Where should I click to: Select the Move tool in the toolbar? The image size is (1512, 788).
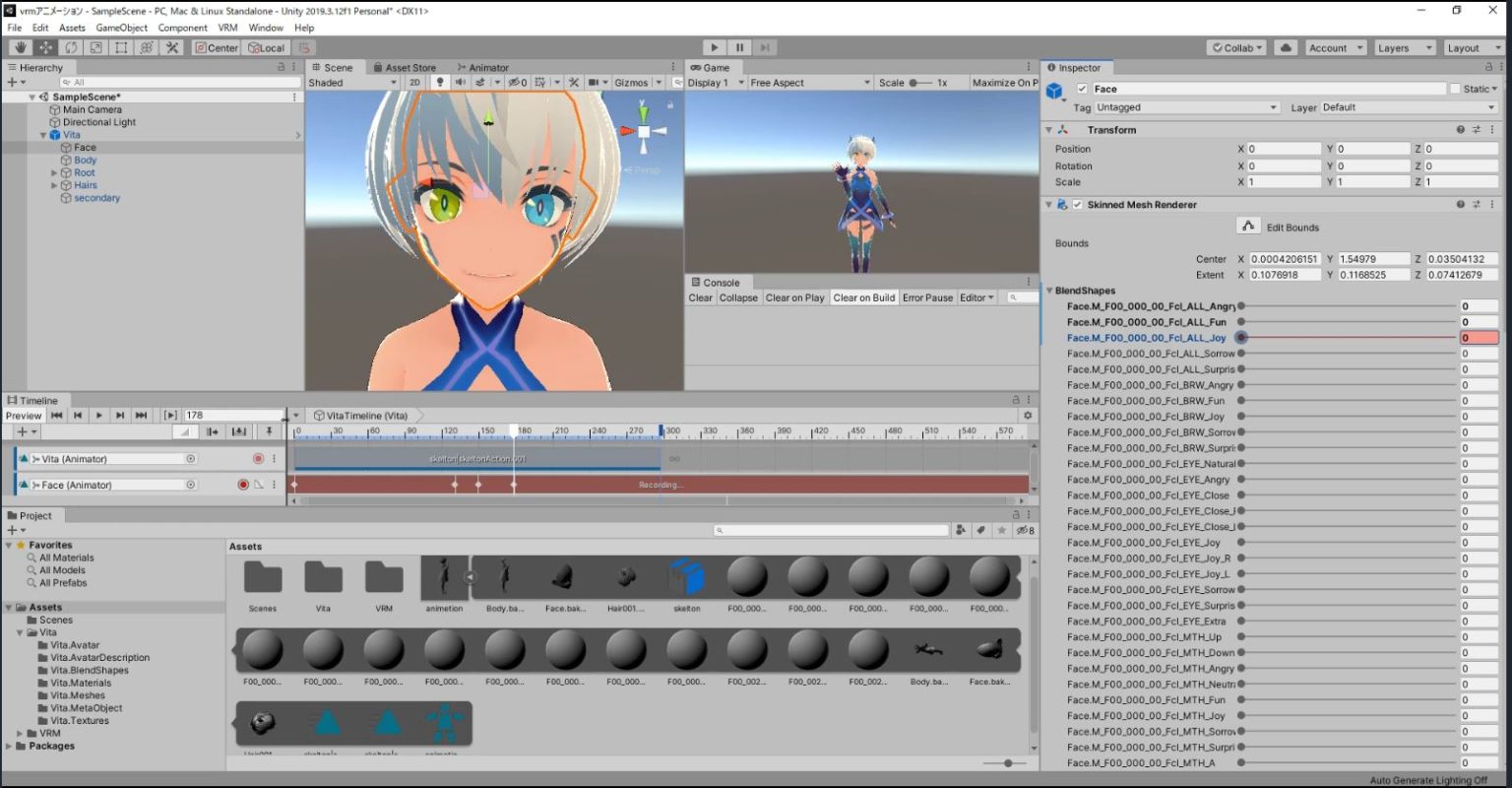click(x=45, y=47)
